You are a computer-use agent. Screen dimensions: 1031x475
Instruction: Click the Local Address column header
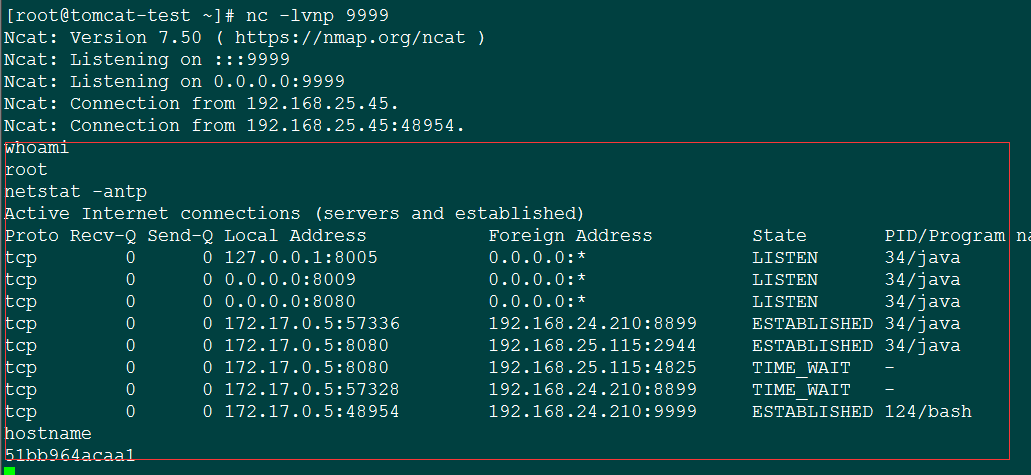click(295, 236)
